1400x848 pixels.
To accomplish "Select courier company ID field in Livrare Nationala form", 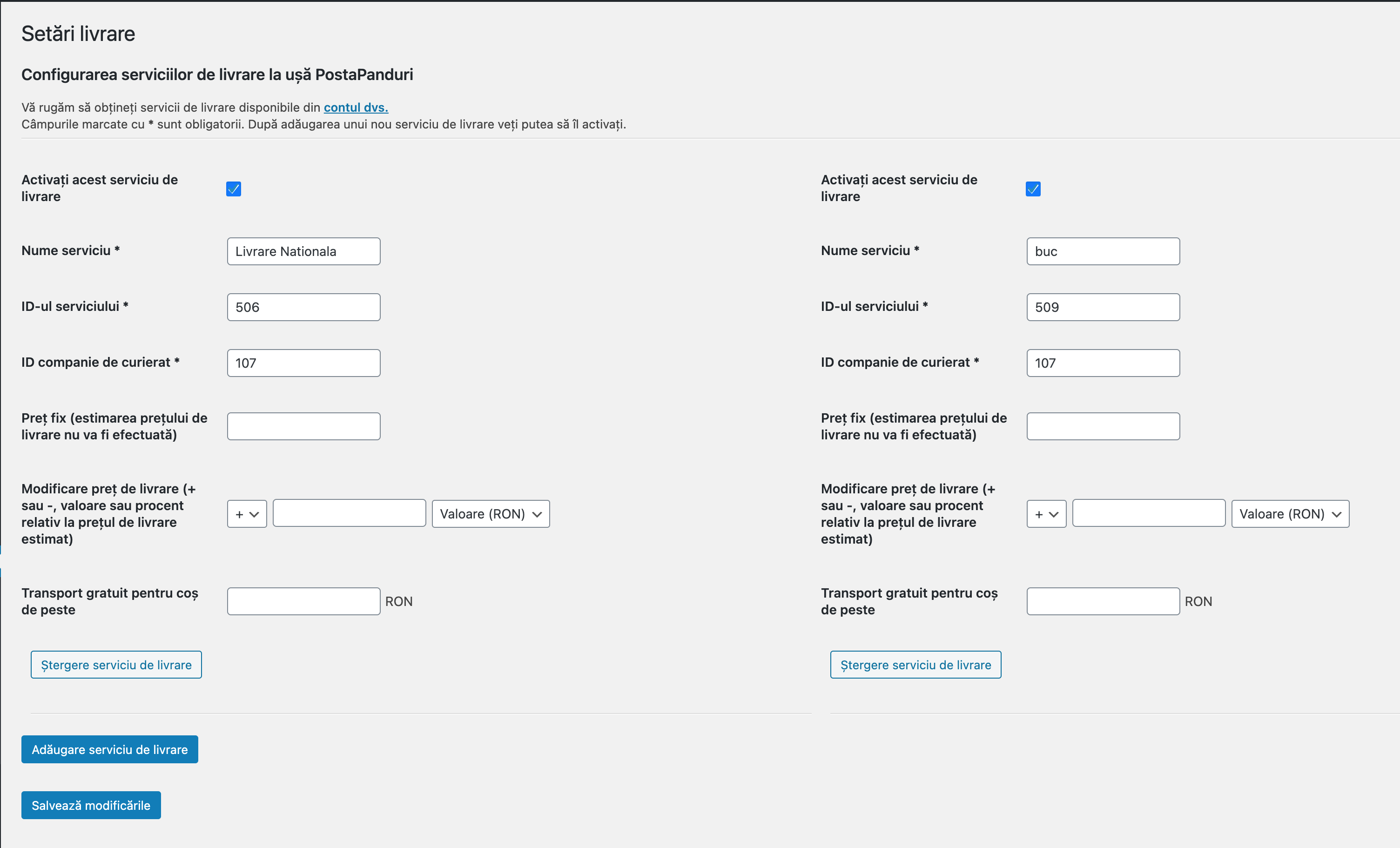I will coord(303,363).
